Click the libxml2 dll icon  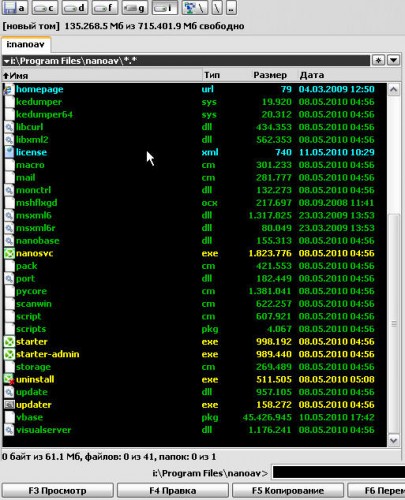(9, 140)
